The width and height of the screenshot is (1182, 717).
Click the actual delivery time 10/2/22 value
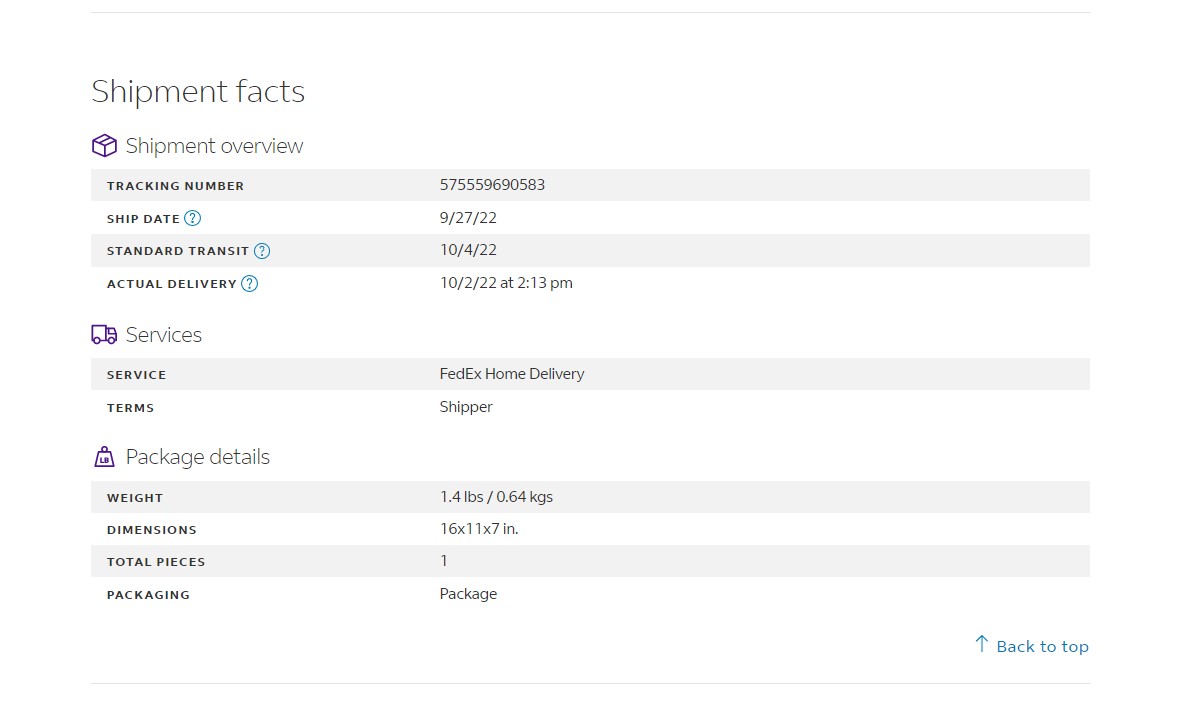[506, 283]
